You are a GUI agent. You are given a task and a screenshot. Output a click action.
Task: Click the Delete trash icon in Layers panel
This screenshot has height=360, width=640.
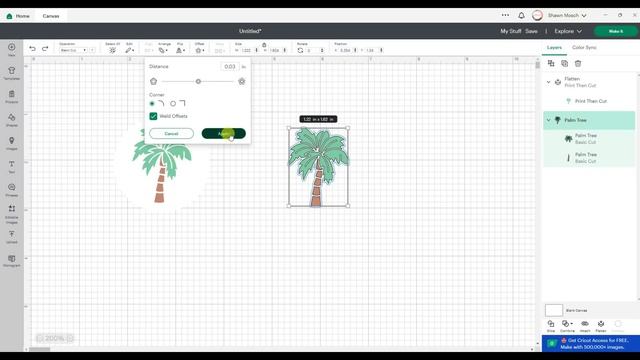tap(578, 63)
